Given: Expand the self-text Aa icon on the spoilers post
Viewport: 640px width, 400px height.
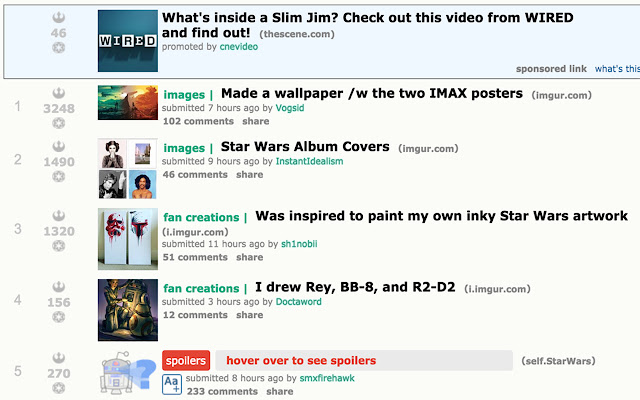Looking at the screenshot, I should coord(172,384).
